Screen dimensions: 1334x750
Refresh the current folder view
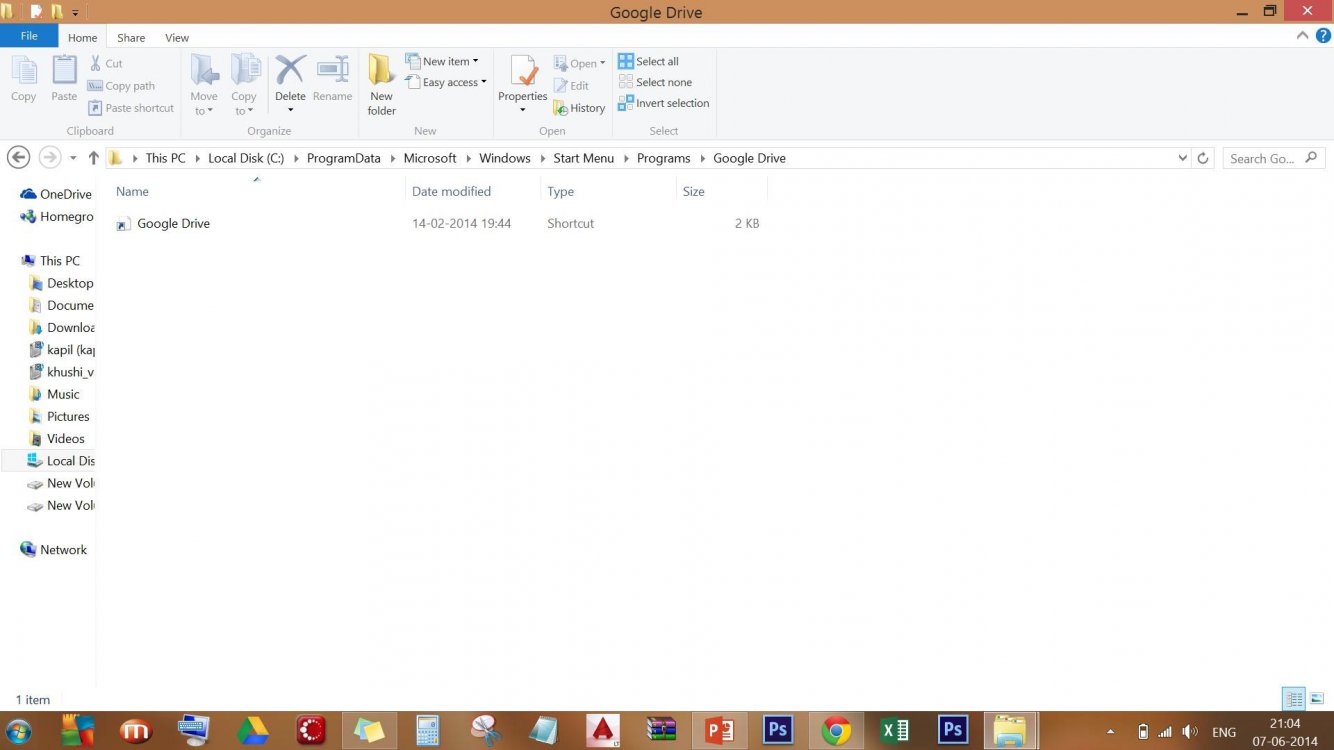(1203, 158)
